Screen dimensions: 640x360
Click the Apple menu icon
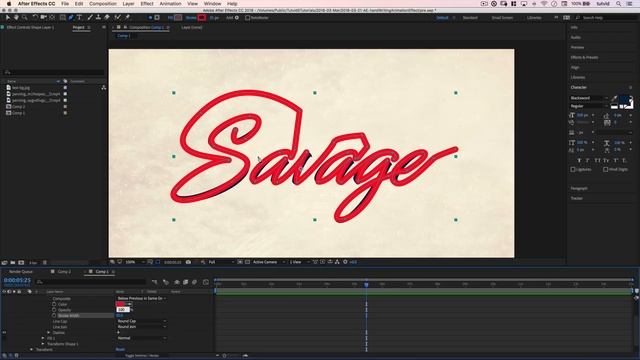pyautogui.click(x=9, y=4)
